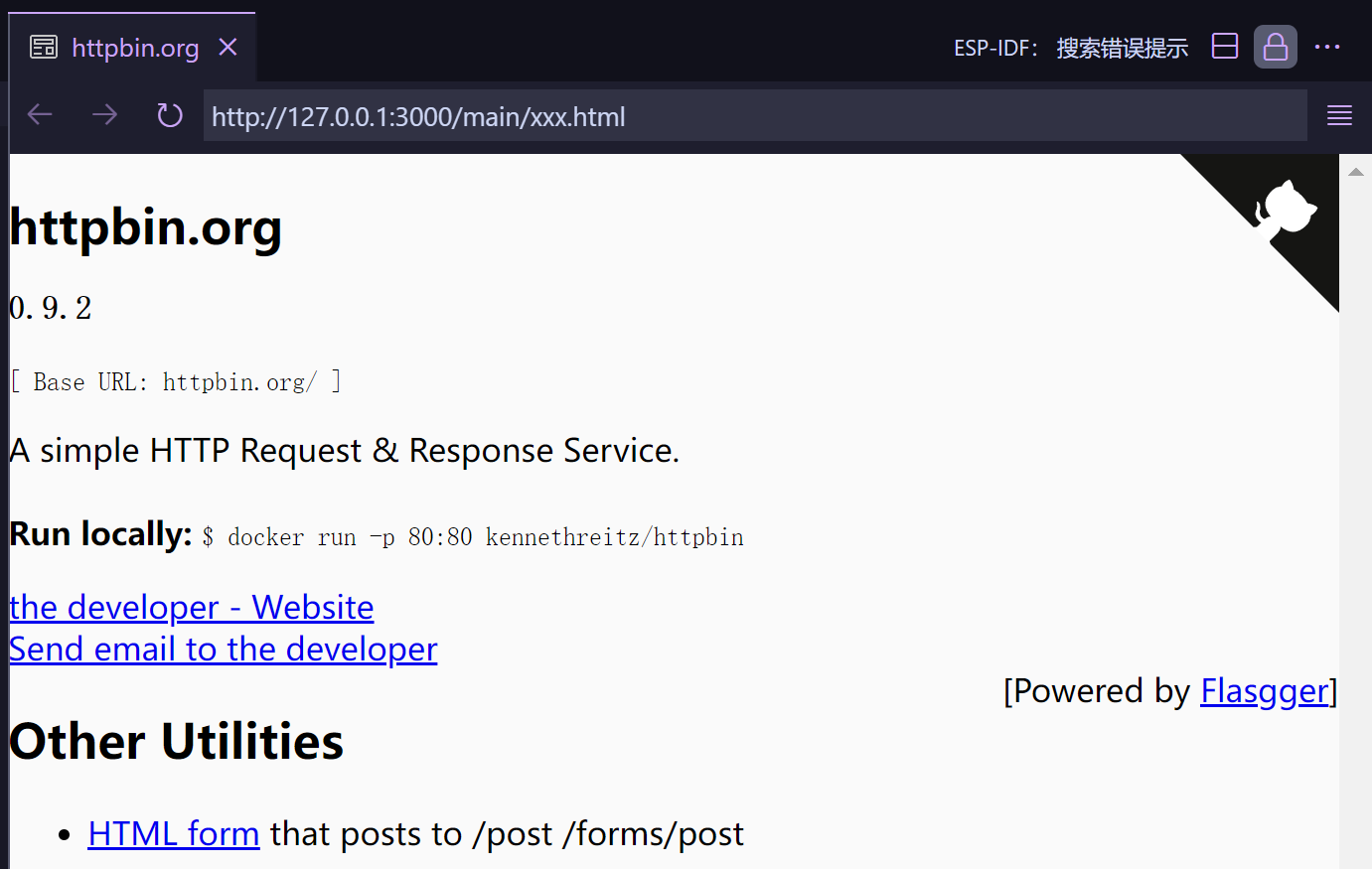1372x869 pixels.
Task: Open the HTML form link
Action: click(x=173, y=833)
